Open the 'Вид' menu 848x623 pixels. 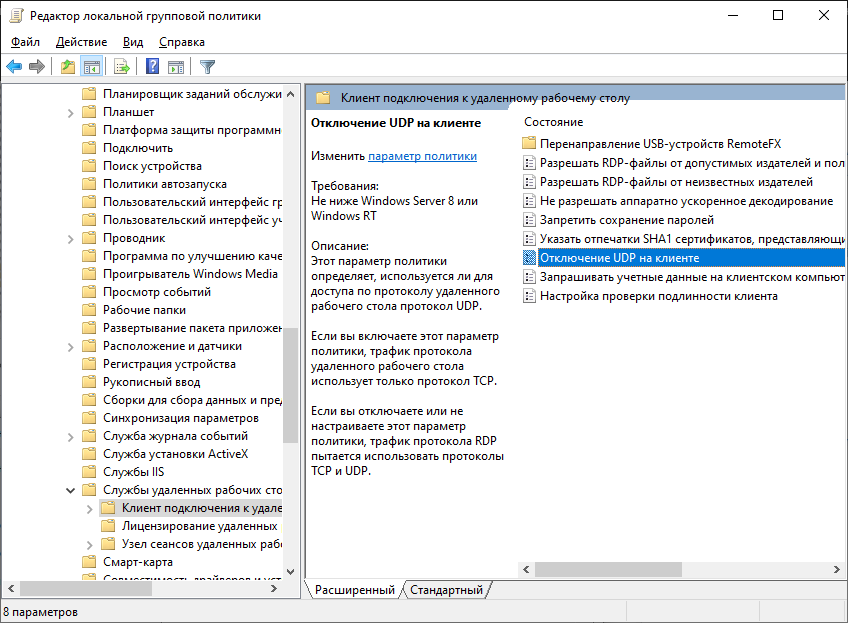point(133,42)
